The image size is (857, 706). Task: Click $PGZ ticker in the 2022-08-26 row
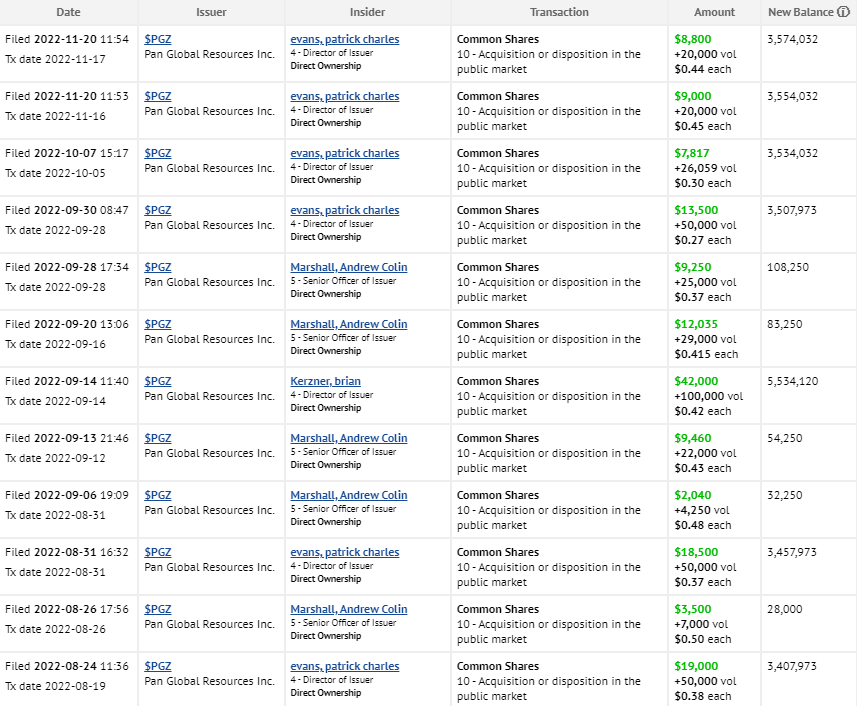(x=157, y=609)
